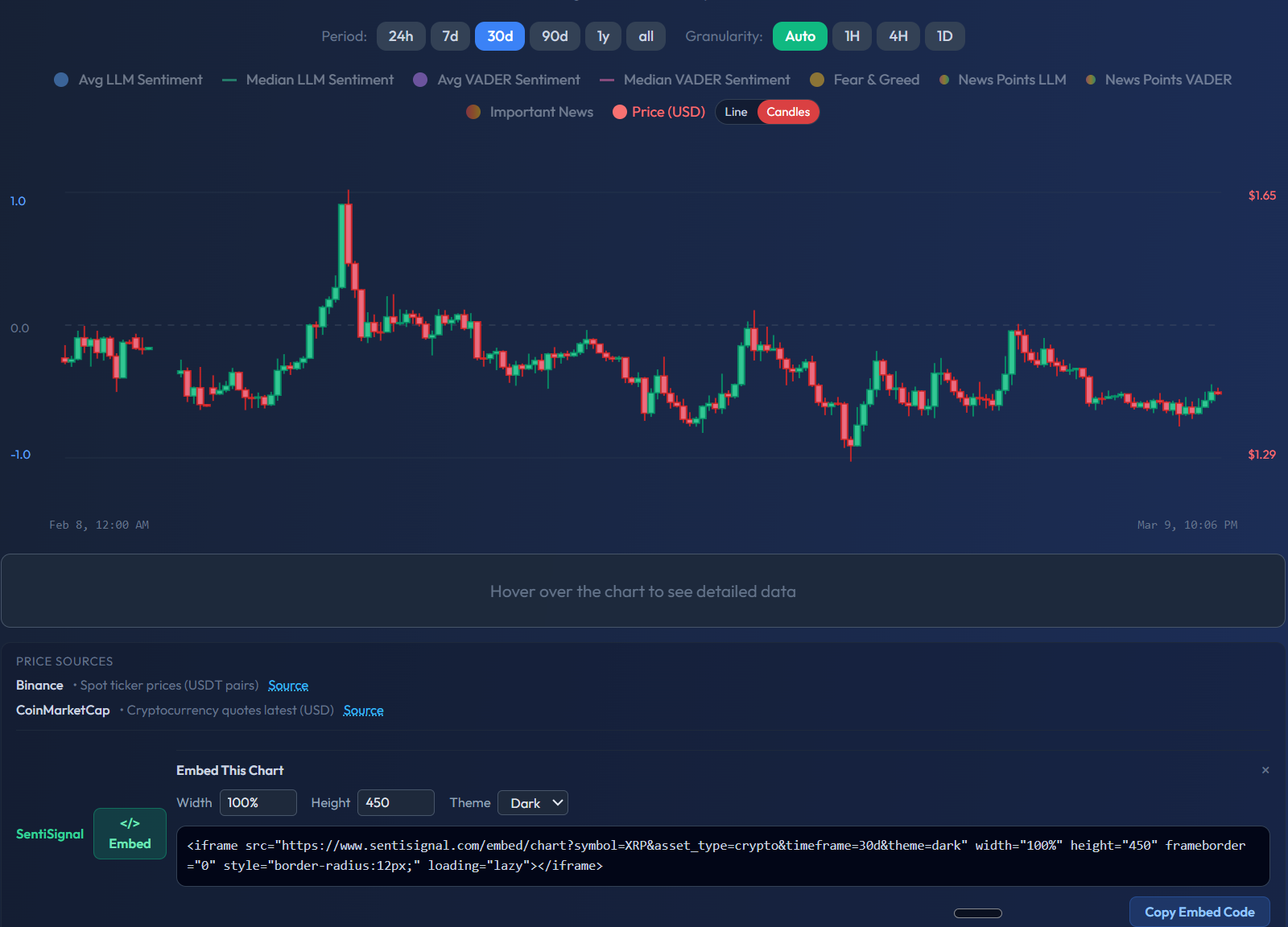Open the Theme dropdown set to Dark
Viewport: 1288px width, 927px height.
click(x=533, y=803)
